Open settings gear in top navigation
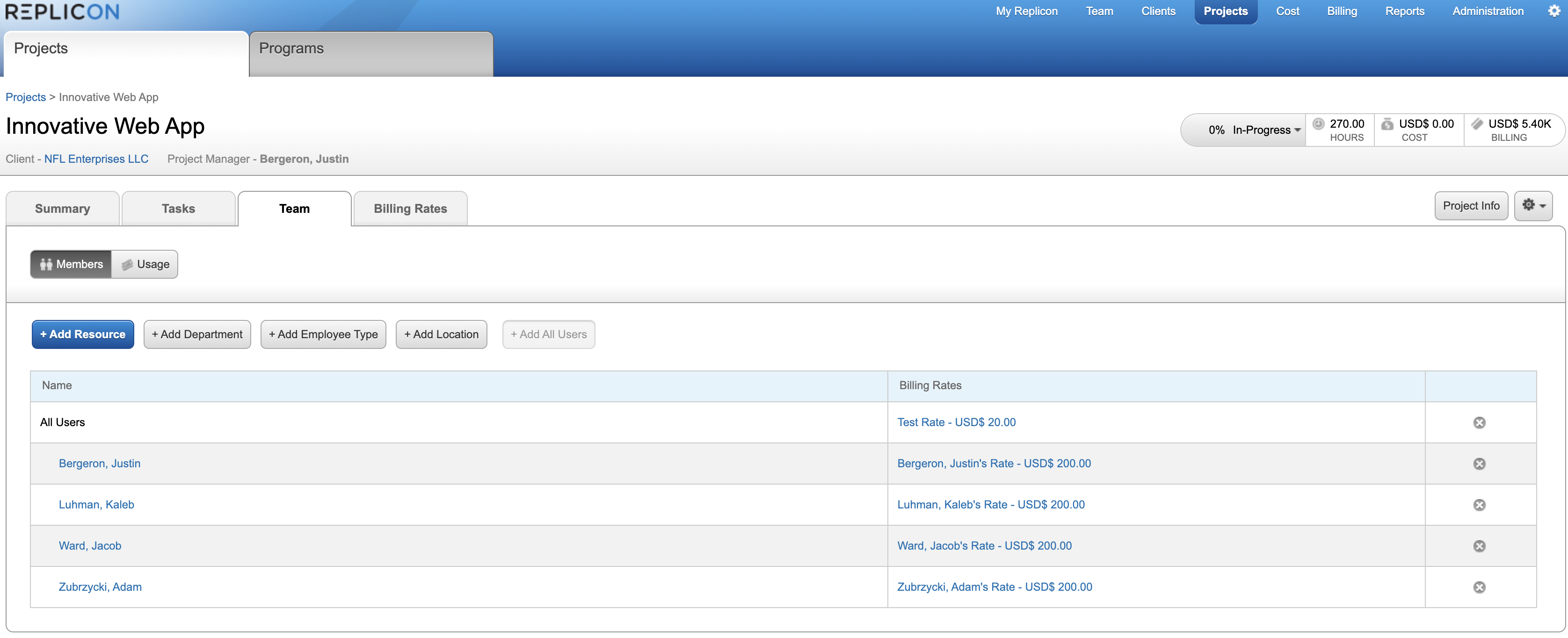1568x638 pixels. (x=1553, y=11)
